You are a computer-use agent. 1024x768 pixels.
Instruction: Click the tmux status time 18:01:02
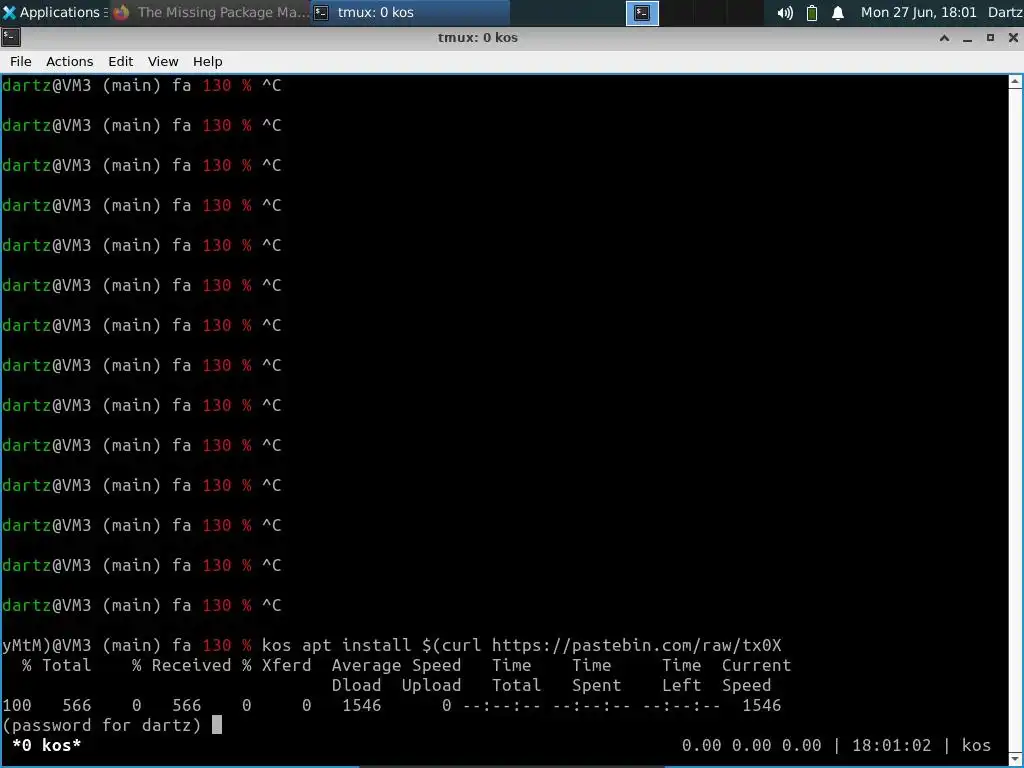[891, 745]
